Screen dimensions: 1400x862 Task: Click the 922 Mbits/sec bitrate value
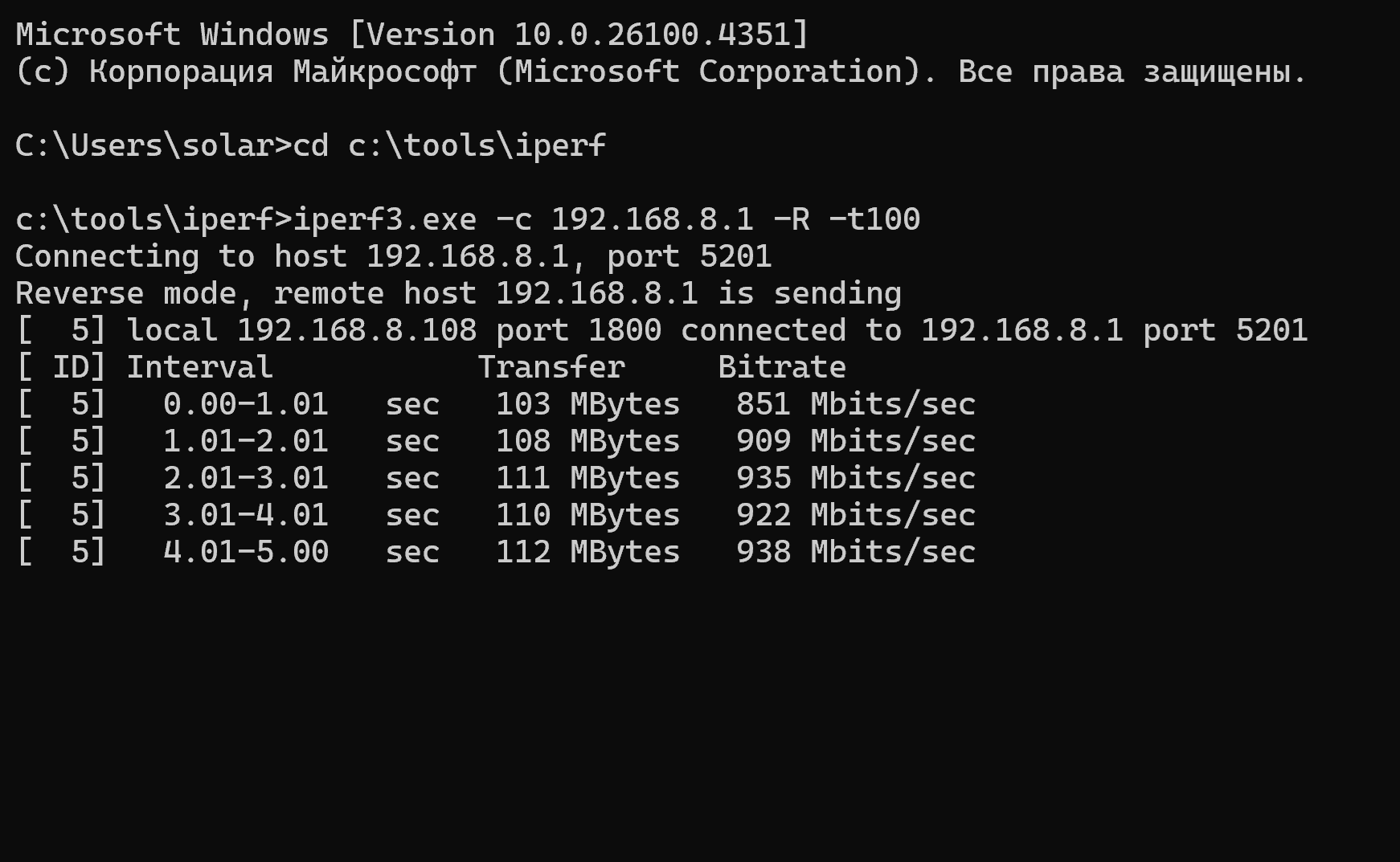tap(856, 515)
